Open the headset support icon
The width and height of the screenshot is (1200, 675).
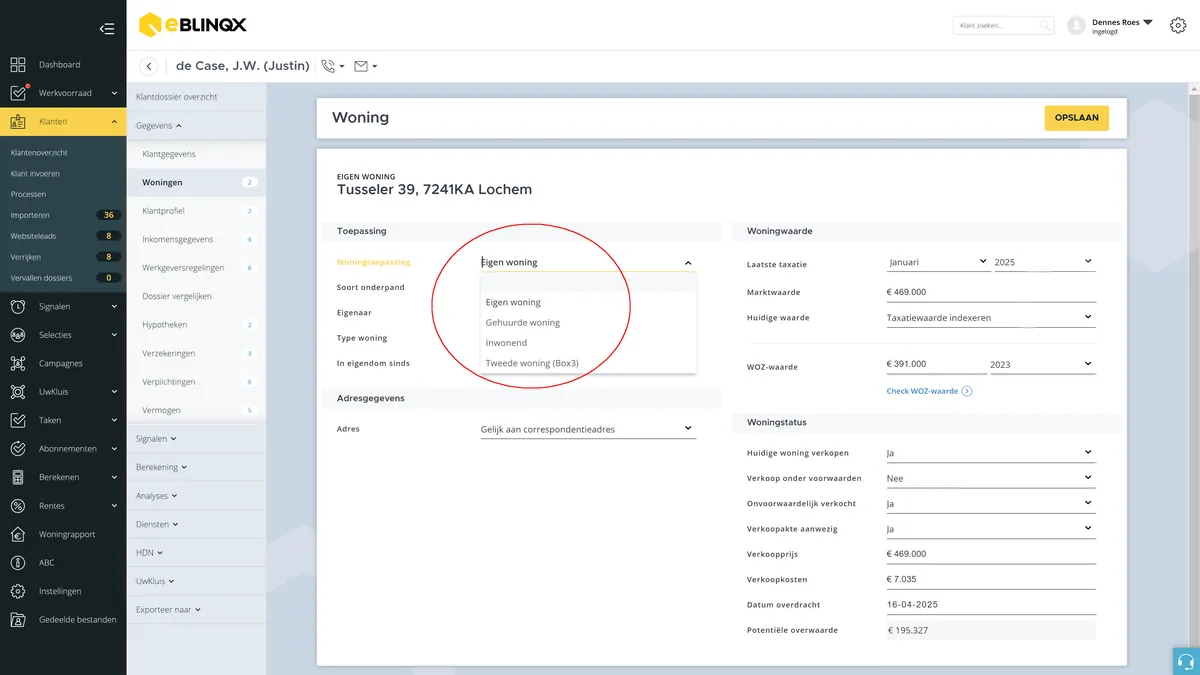tap(1186, 661)
